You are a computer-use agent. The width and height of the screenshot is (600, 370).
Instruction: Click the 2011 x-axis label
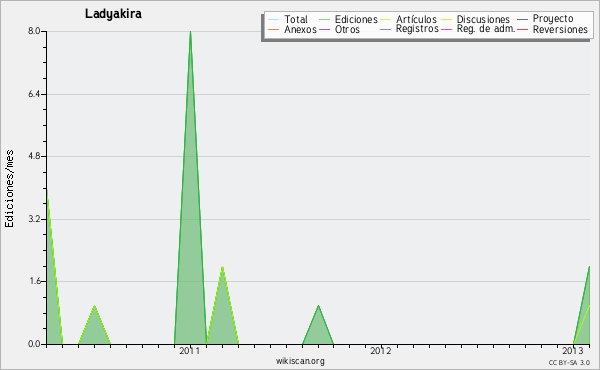pos(190,350)
